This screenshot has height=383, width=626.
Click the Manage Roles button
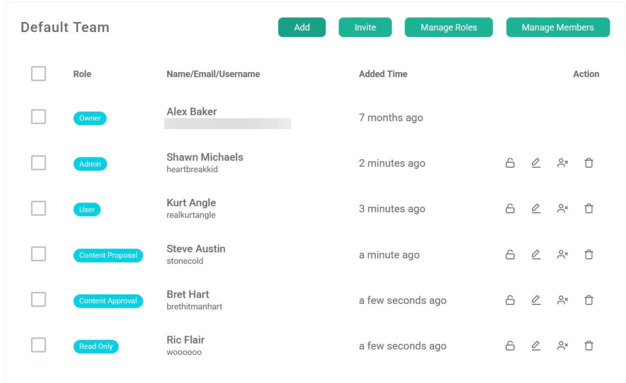(449, 27)
